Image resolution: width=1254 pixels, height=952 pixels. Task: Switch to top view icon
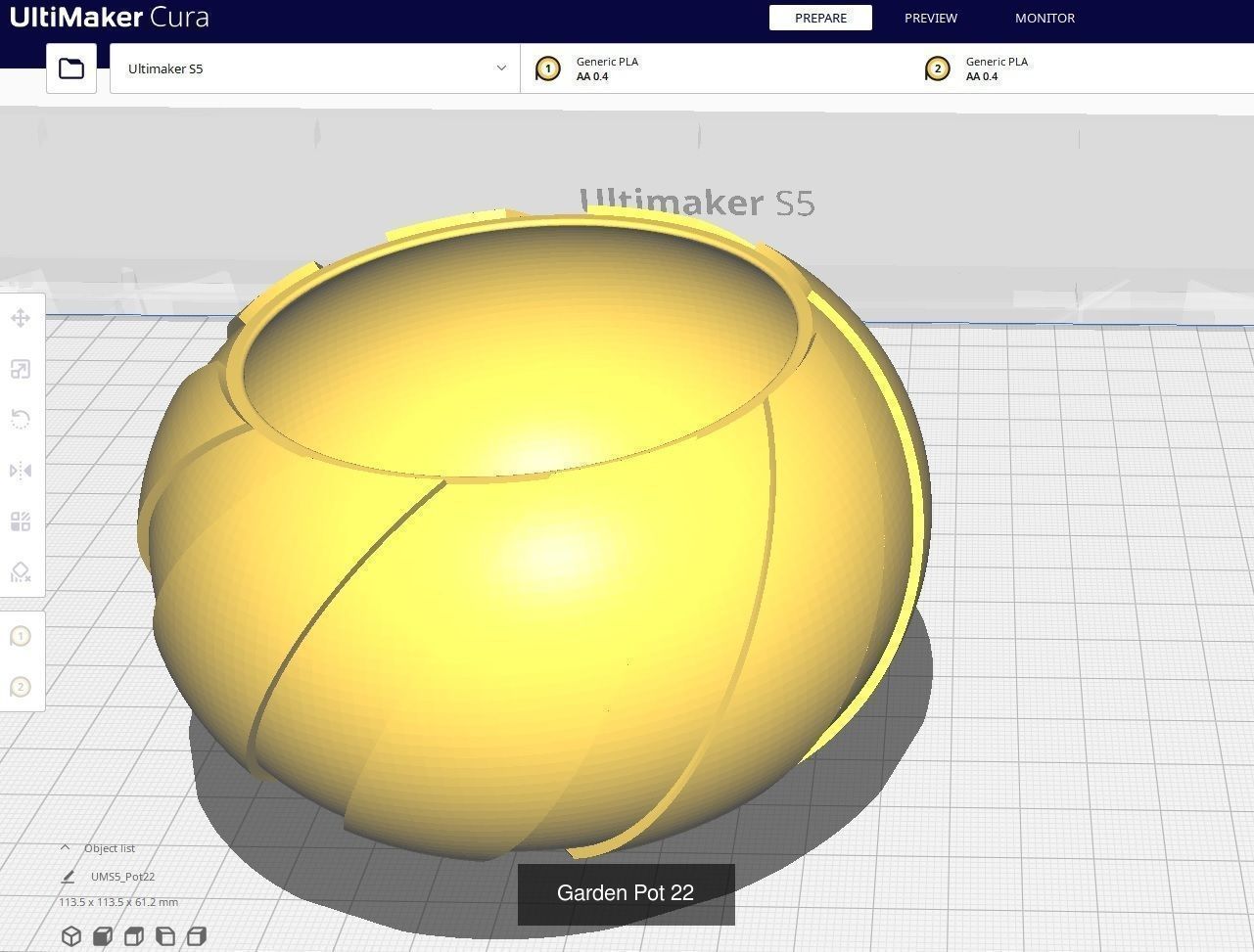point(134,936)
